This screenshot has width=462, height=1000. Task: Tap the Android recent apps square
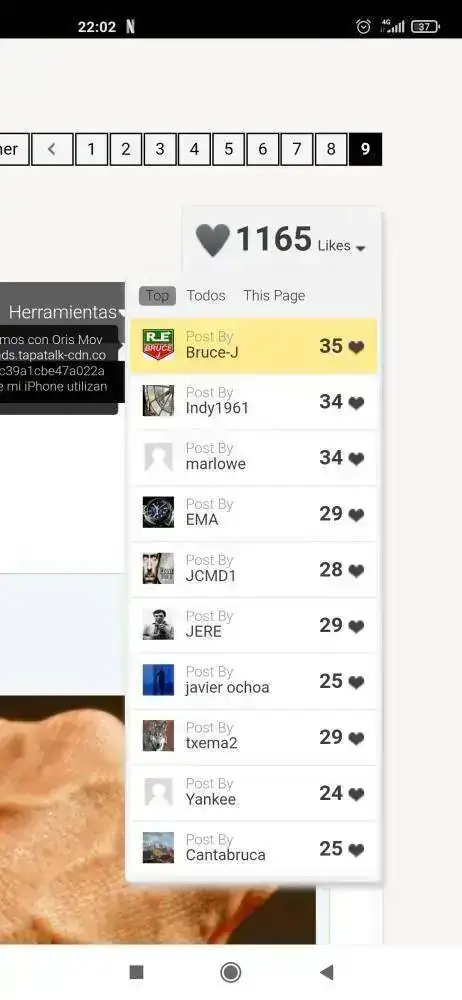pos(136,972)
